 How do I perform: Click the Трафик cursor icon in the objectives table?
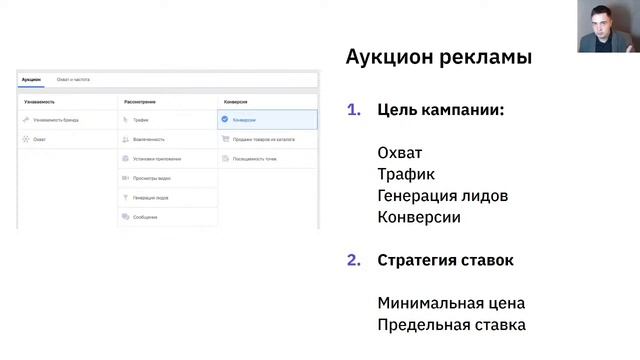click(125, 120)
